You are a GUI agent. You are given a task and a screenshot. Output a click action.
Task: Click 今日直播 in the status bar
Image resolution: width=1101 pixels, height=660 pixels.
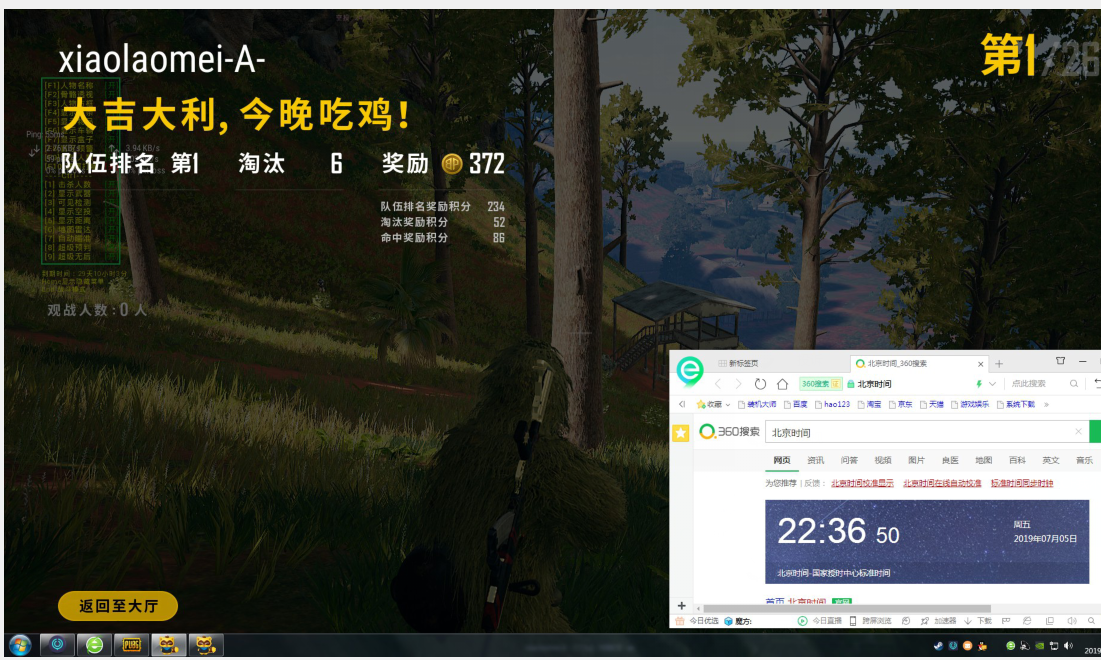point(819,621)
